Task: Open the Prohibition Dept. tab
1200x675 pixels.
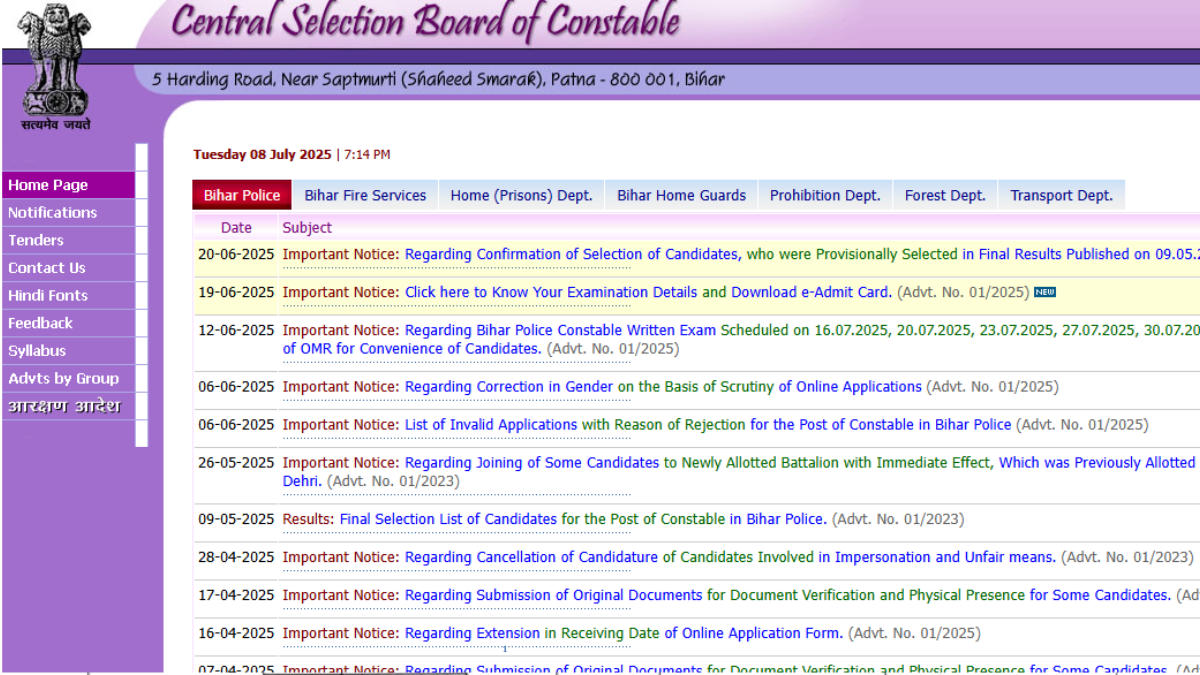Action: (x=825, y=195)
